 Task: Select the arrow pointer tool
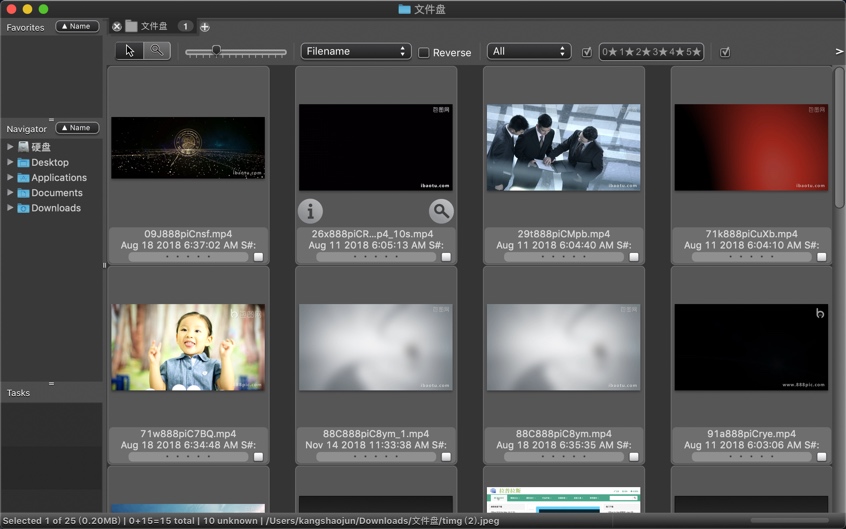click(129, 51)
